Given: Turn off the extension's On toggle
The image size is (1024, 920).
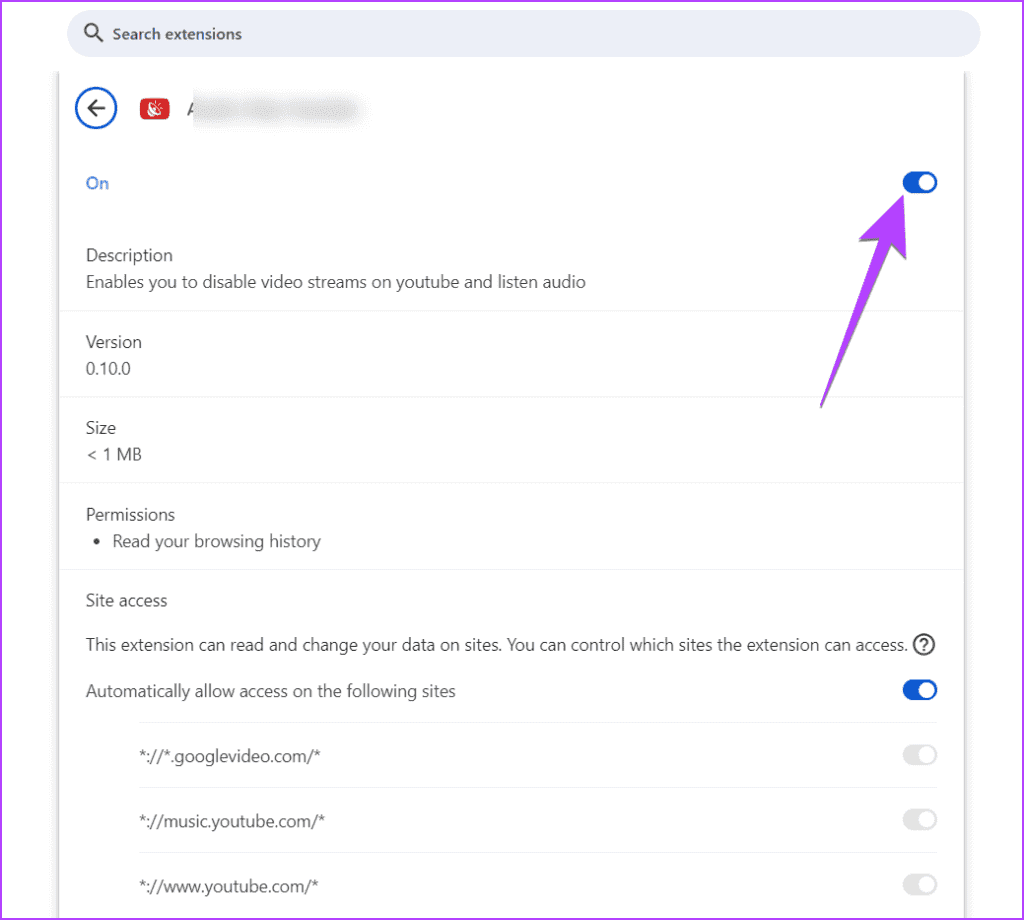Looking at the screenshot, I should (920, 183).
